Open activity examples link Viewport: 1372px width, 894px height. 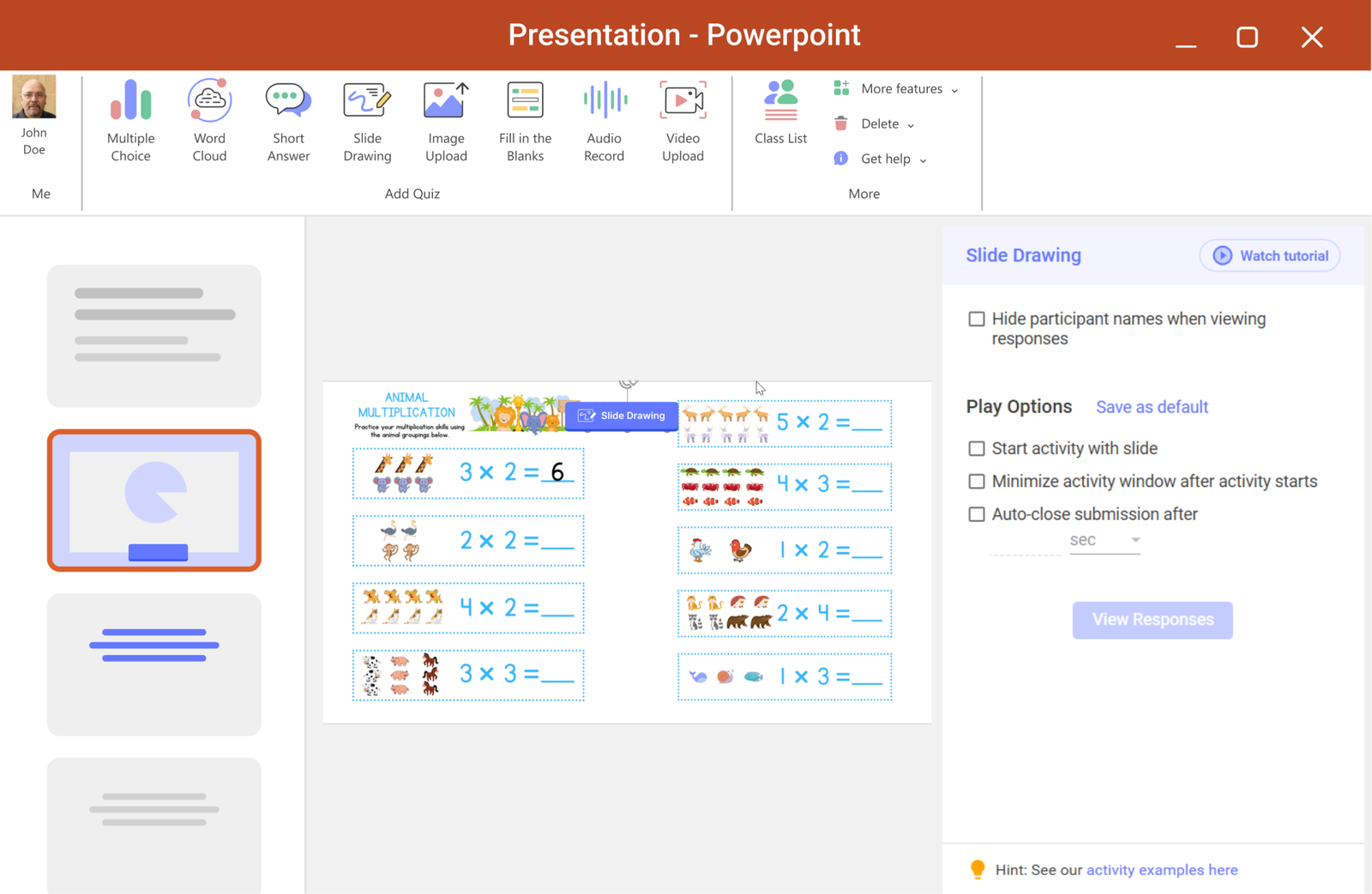[x=1161, y=869]
